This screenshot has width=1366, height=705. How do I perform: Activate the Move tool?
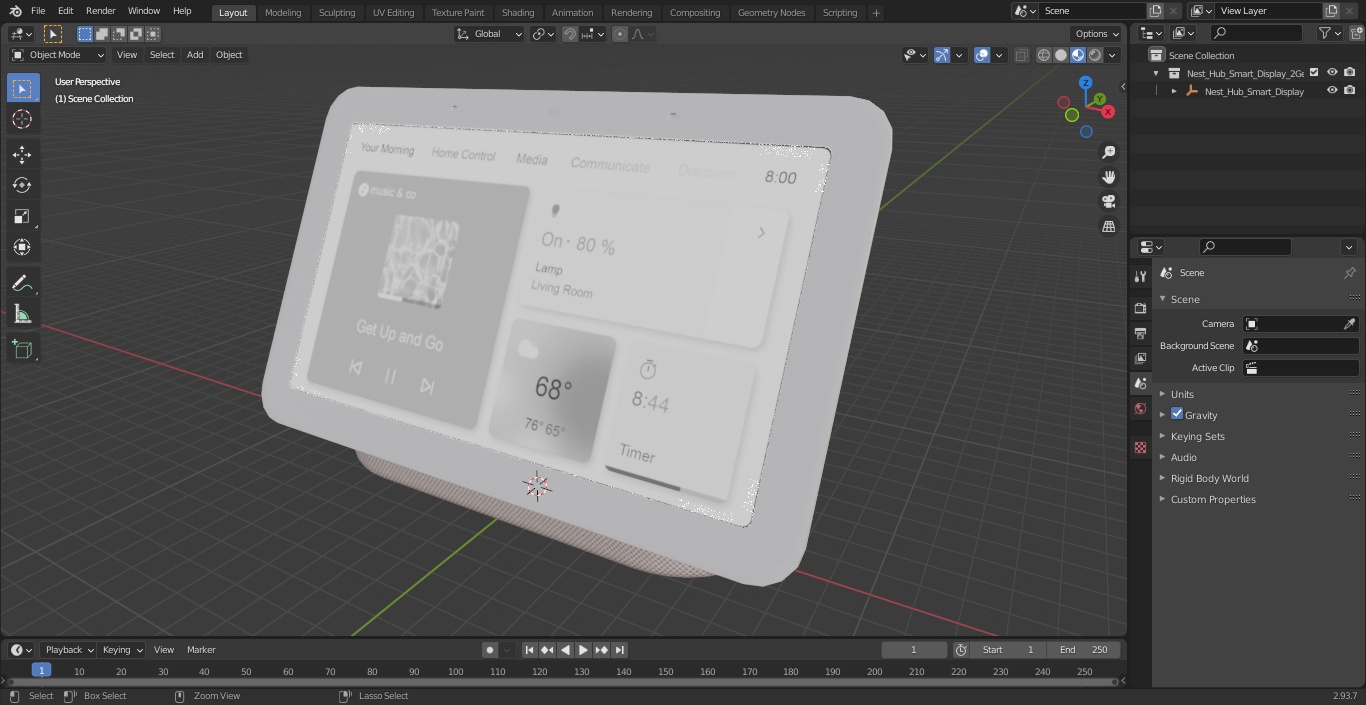click(22, 154)
